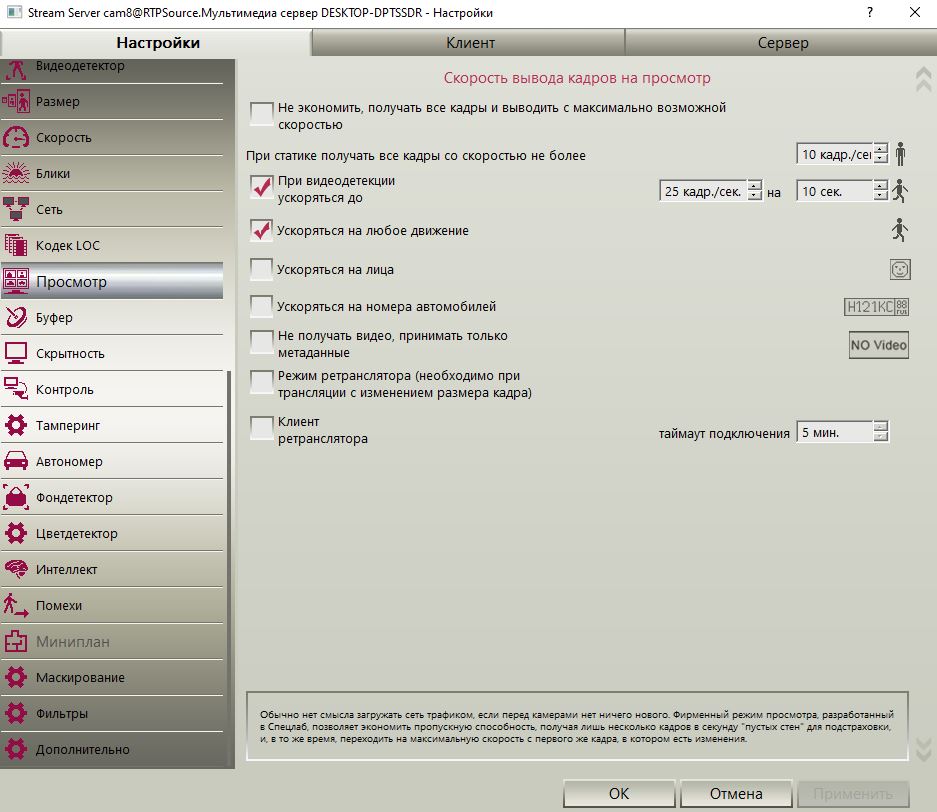
Task: Select the Тамперинг gear icon
Action: click(16, 425)
